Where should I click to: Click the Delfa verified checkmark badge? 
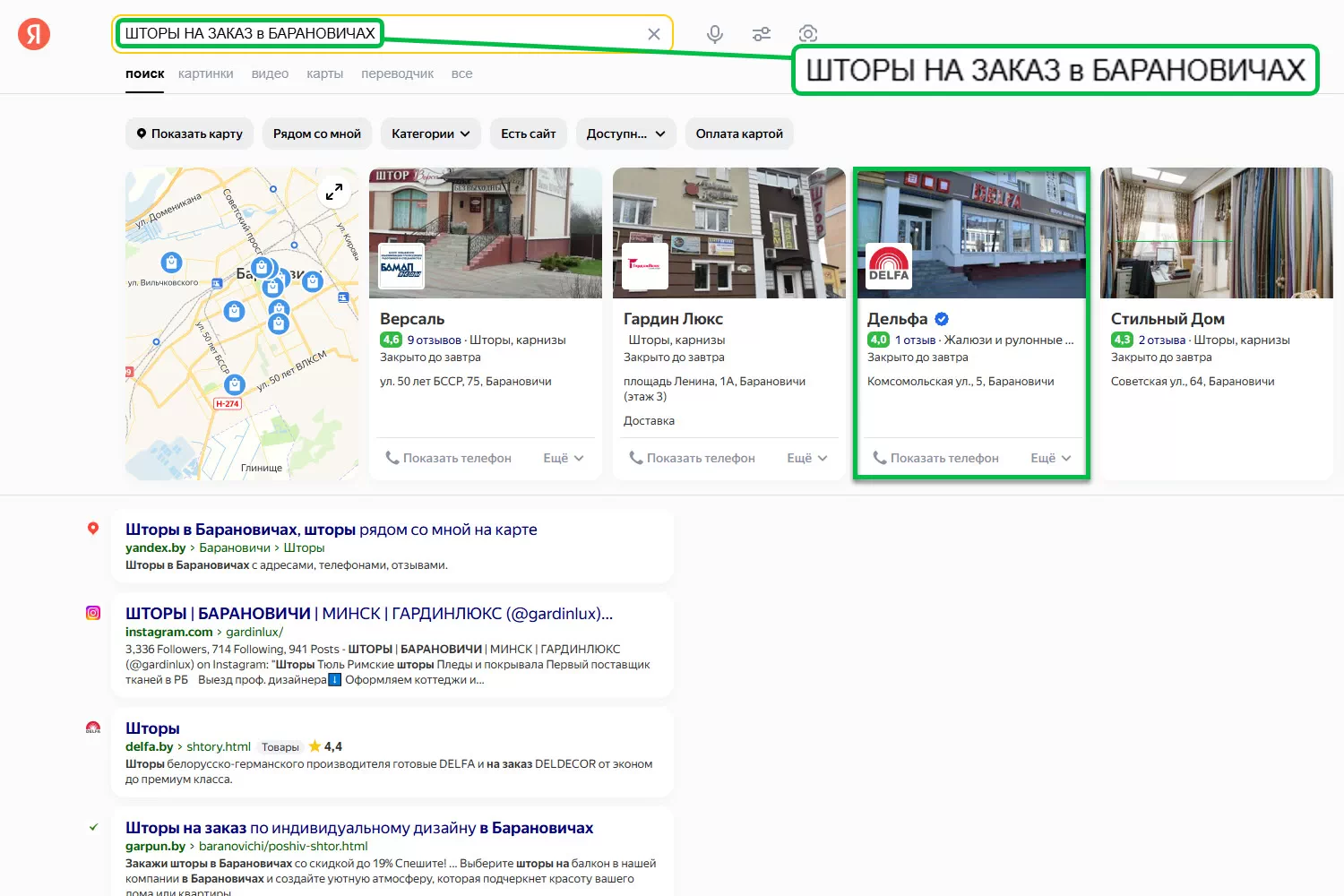coord(942,319)
